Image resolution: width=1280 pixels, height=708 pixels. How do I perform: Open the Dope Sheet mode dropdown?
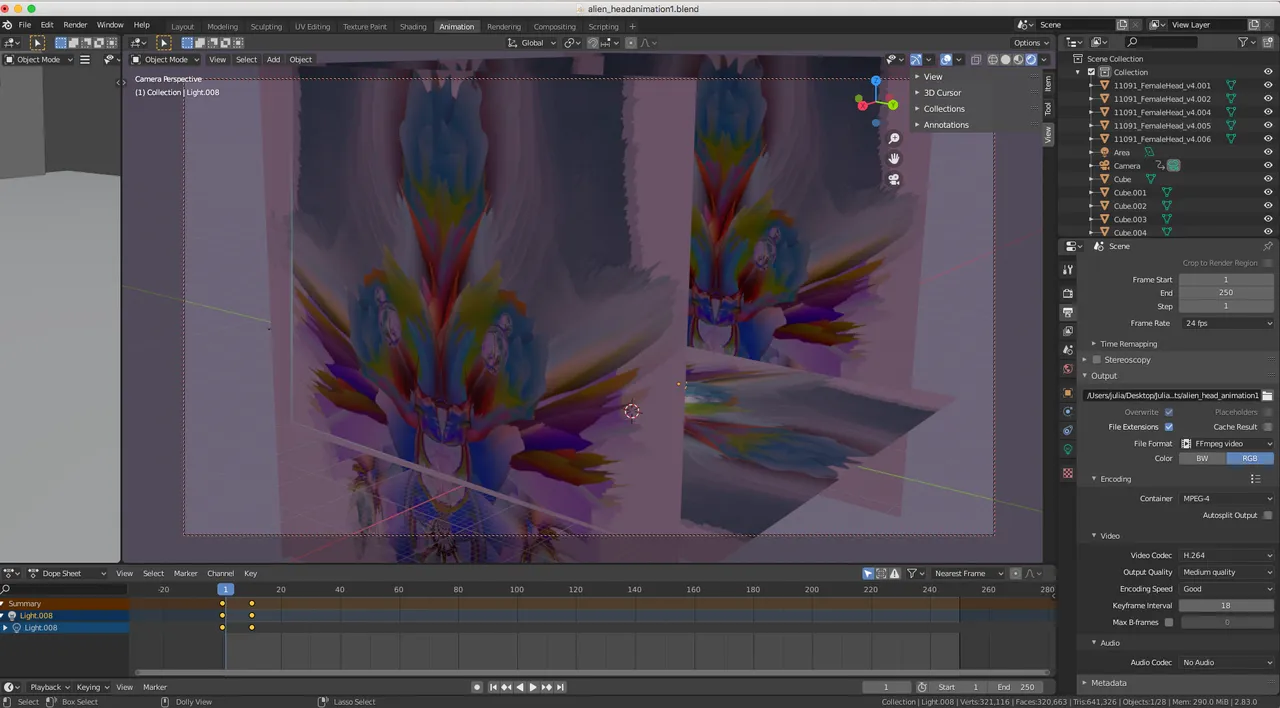tap(67, 573)
